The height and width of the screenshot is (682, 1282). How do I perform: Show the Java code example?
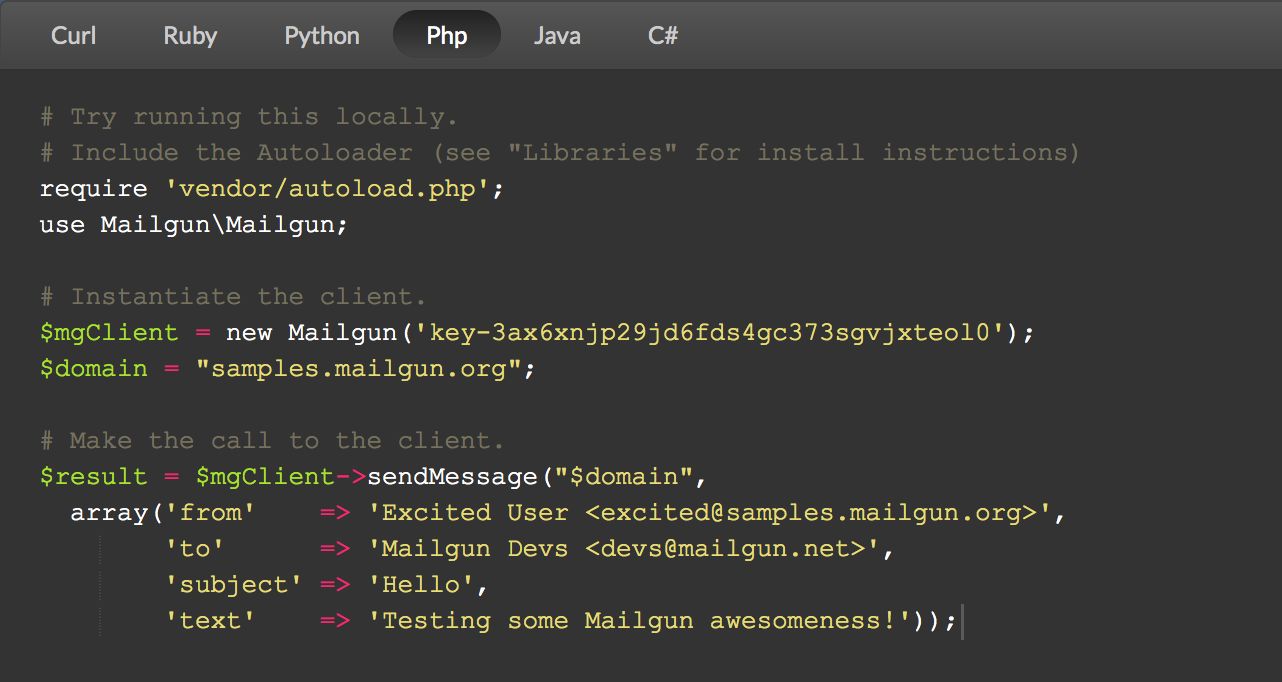coord(557,35)
